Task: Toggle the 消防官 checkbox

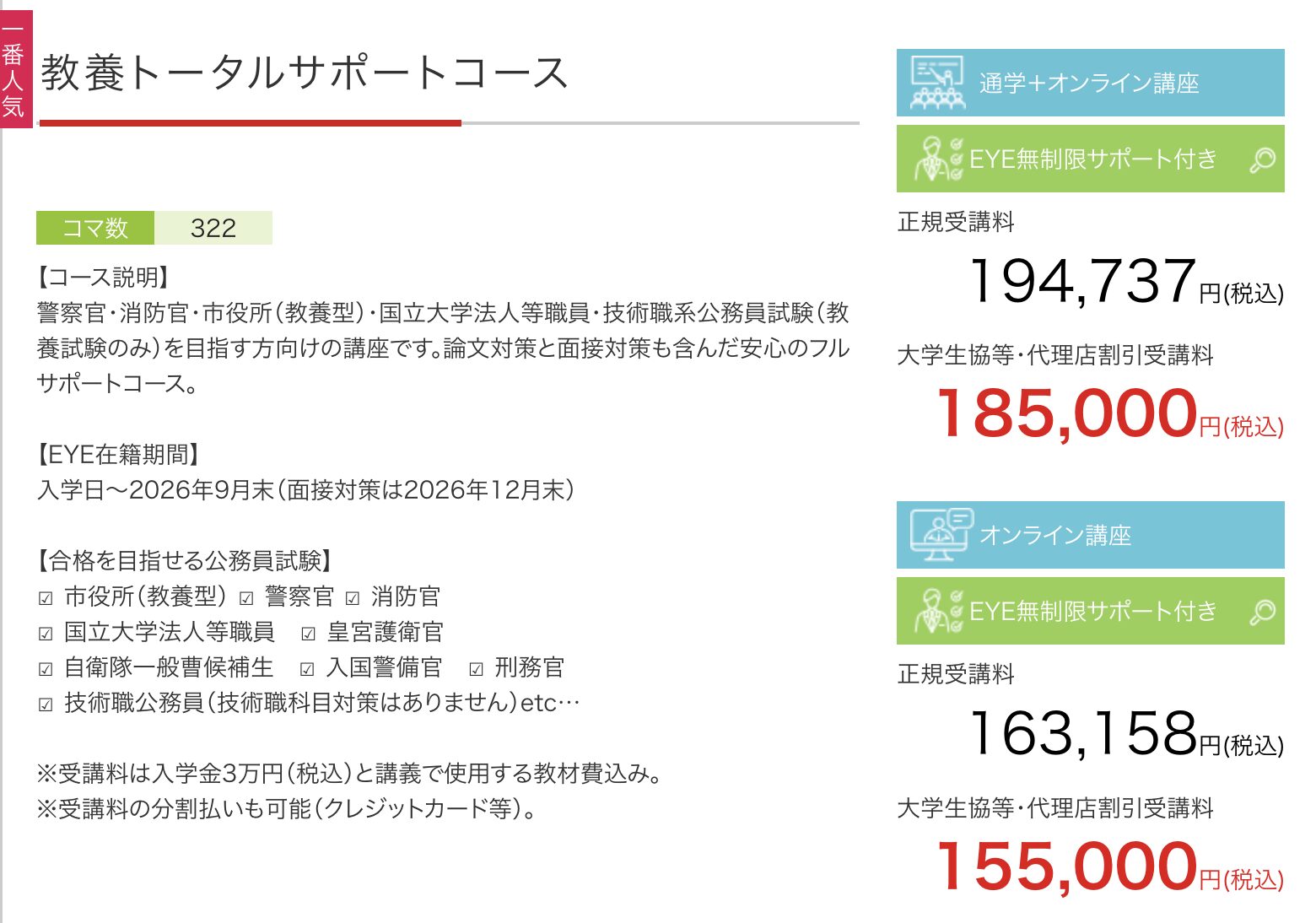Action: [x=353, y=599]
